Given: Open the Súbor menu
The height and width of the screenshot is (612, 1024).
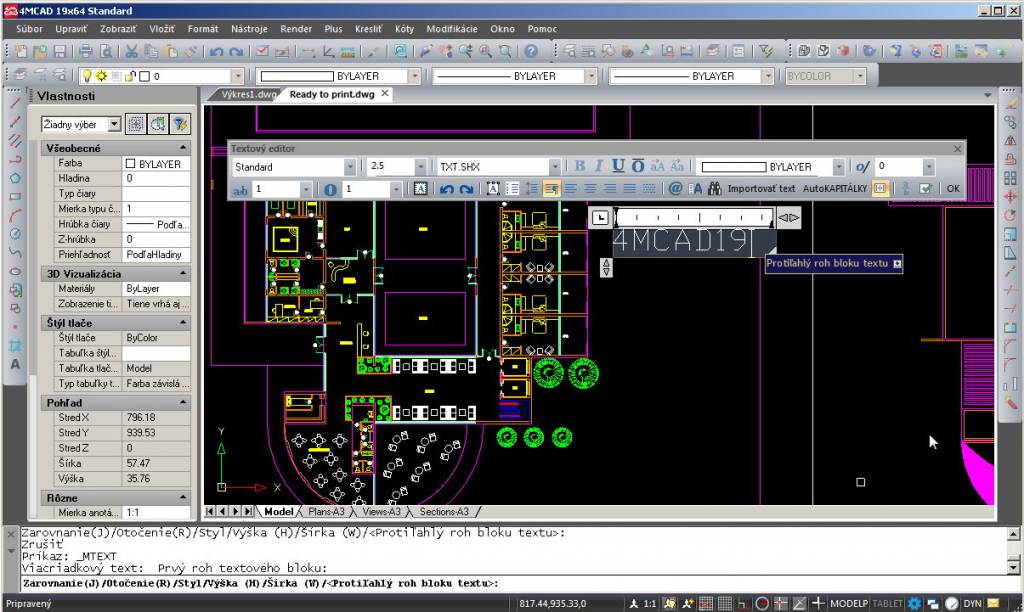Looking at the screenshot, I should [x=29, y=29].
